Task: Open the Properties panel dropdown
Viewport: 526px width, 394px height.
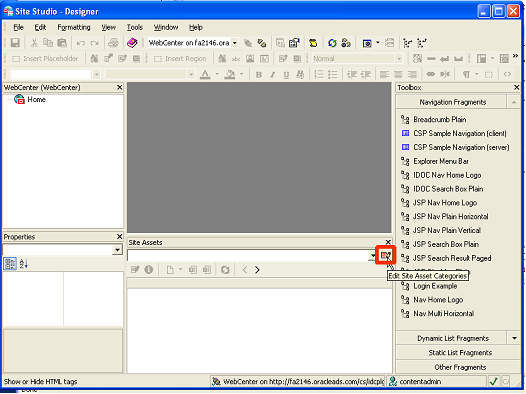Action: pos(117,250)
